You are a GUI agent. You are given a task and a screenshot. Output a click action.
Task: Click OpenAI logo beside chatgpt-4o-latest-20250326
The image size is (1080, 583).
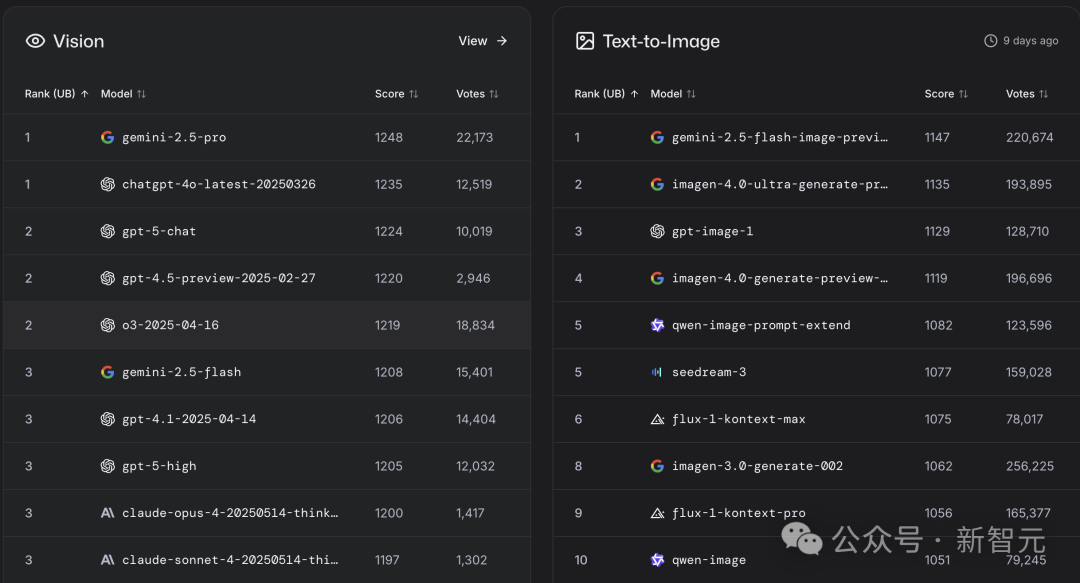pos(107,184)
